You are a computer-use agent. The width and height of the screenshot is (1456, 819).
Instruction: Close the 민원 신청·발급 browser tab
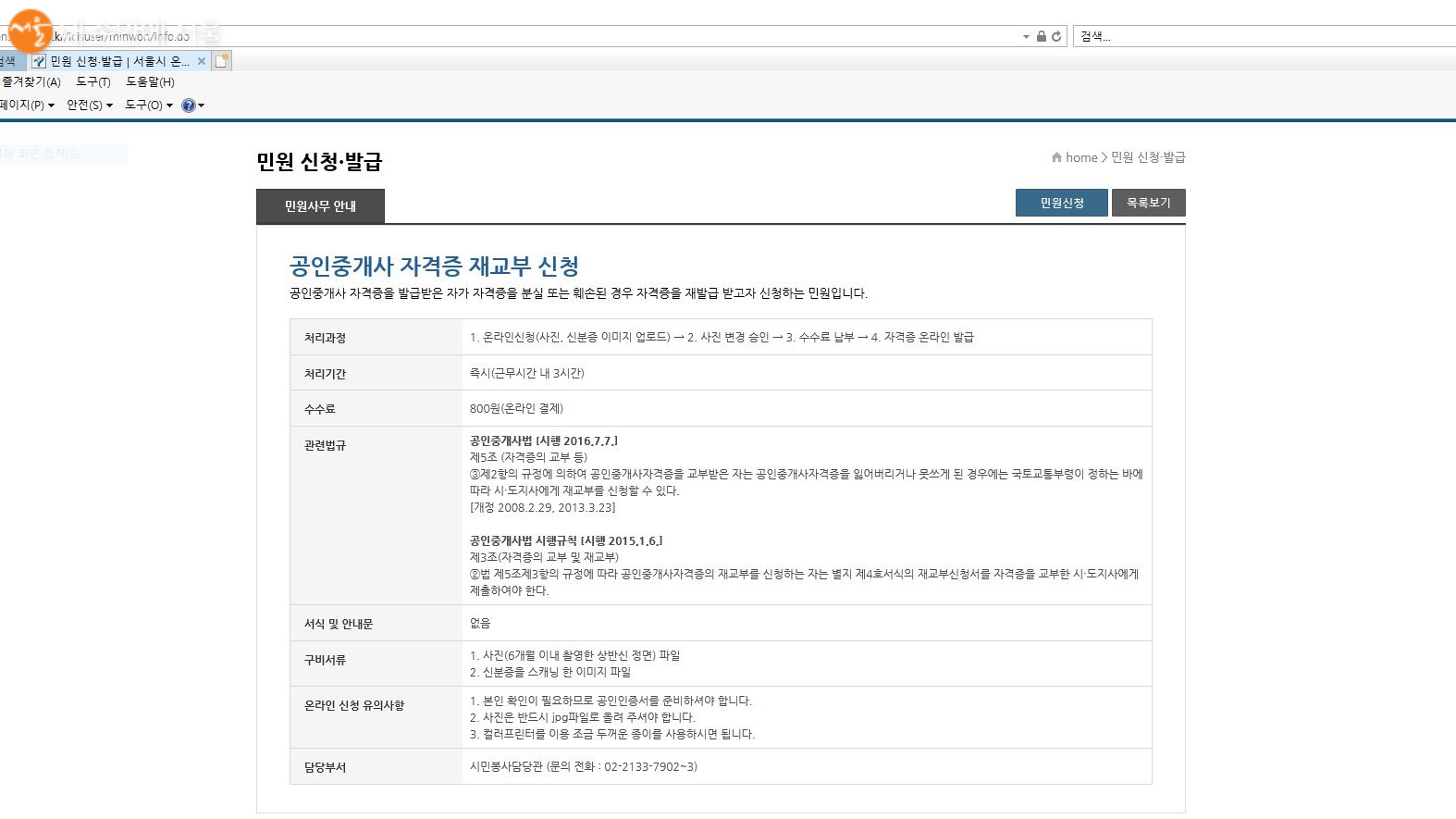click(202, 61)
